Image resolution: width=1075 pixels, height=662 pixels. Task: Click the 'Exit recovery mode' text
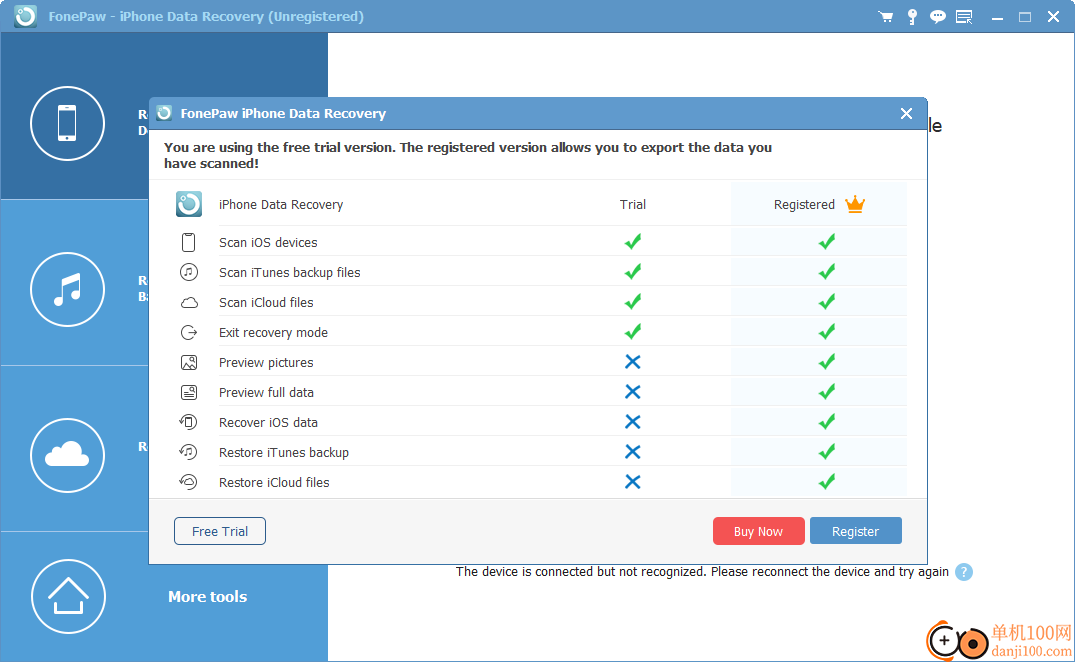tap(273, 333)
